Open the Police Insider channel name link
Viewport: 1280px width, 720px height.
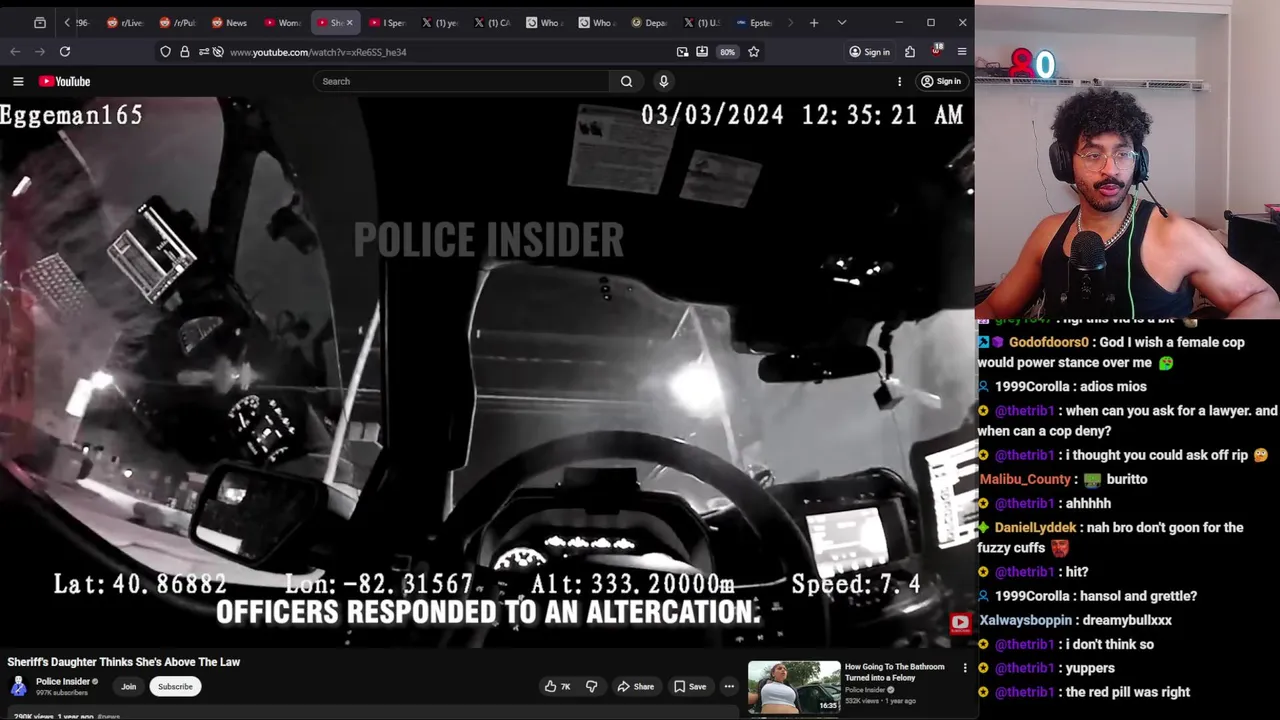[x=63, y=681]
